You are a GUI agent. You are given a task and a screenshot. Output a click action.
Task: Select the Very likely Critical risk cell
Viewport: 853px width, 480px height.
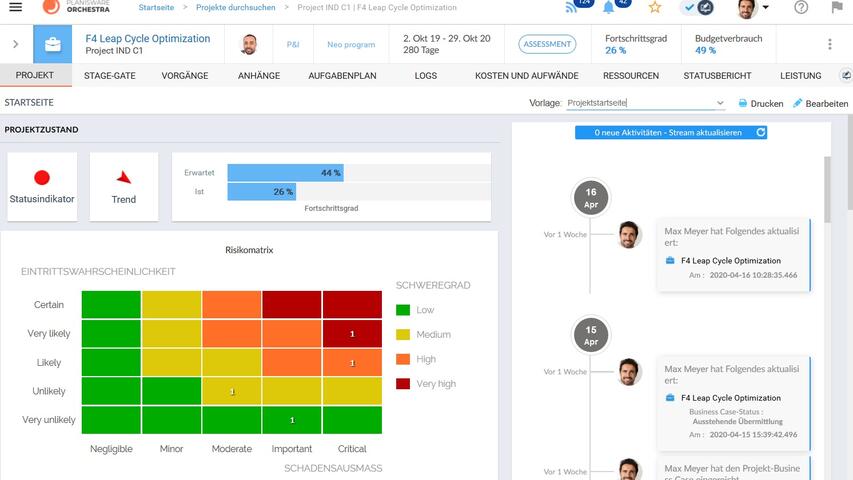(352, 333)
